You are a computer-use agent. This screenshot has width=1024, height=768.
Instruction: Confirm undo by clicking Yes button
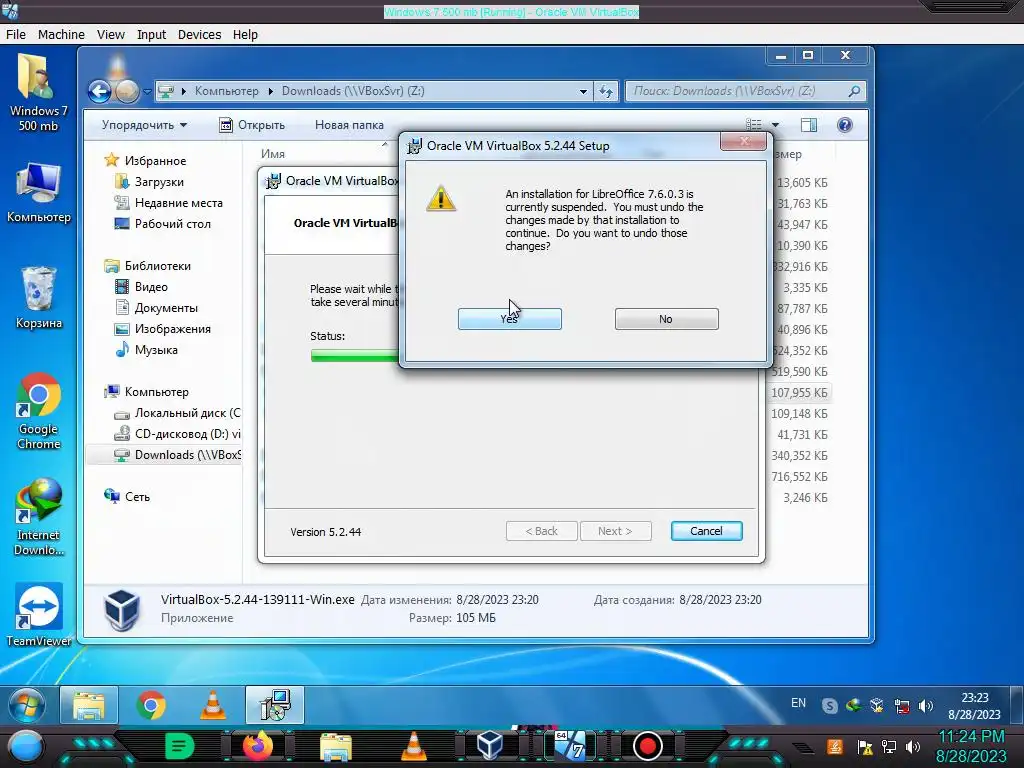point(509,319)
